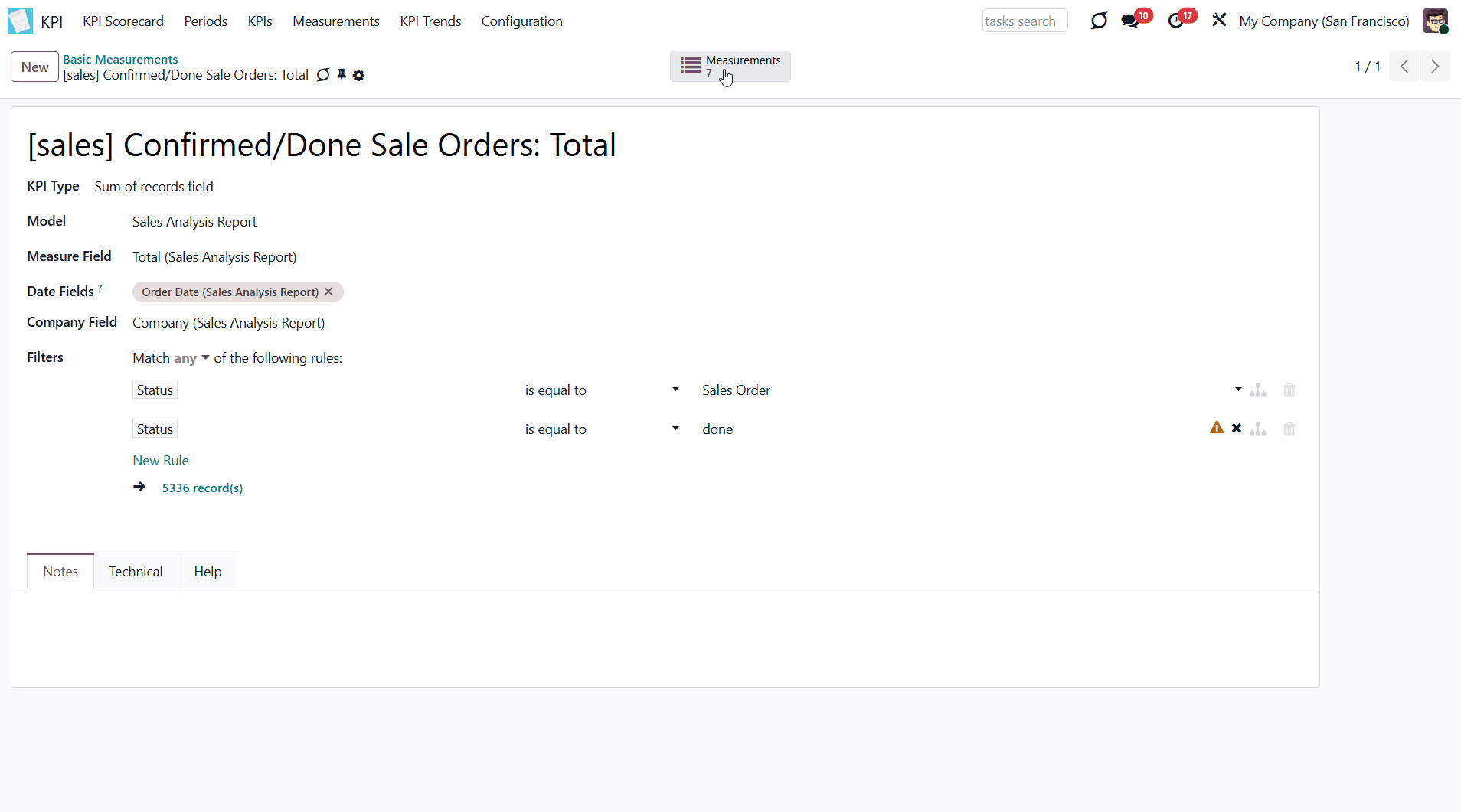Clear the invalid done value
The width and height of the screenshot is (1461, 812).
1236,429
